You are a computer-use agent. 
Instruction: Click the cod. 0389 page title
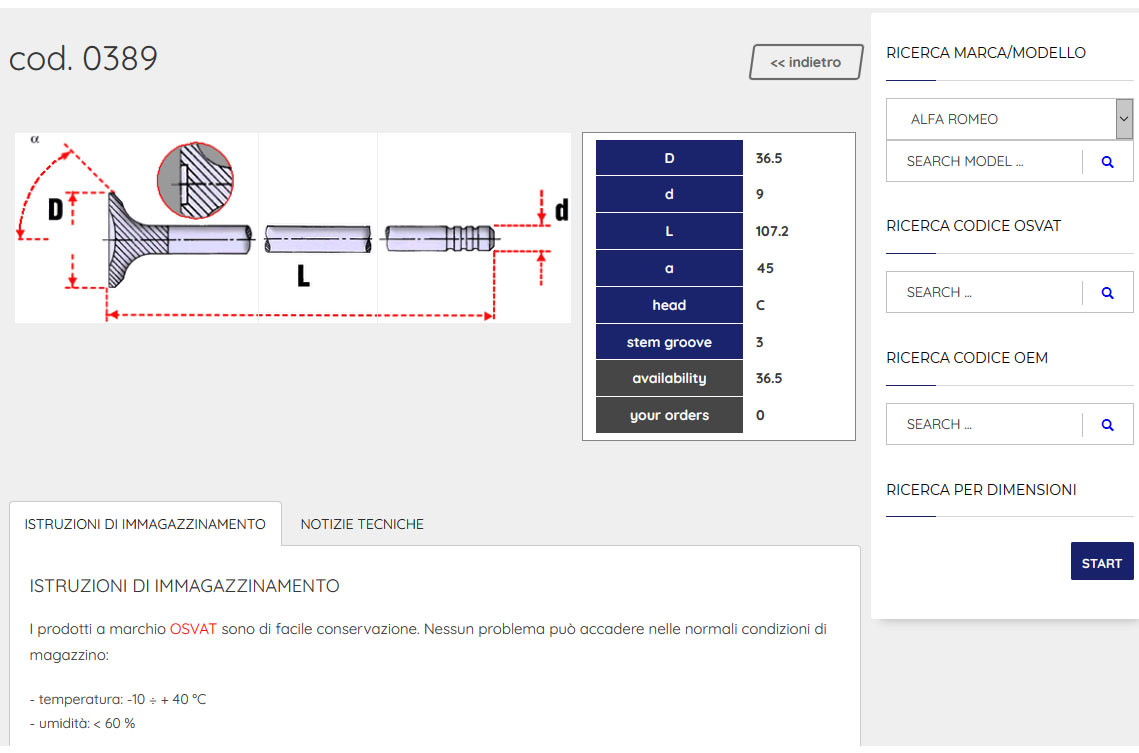[x=83, y=59]
